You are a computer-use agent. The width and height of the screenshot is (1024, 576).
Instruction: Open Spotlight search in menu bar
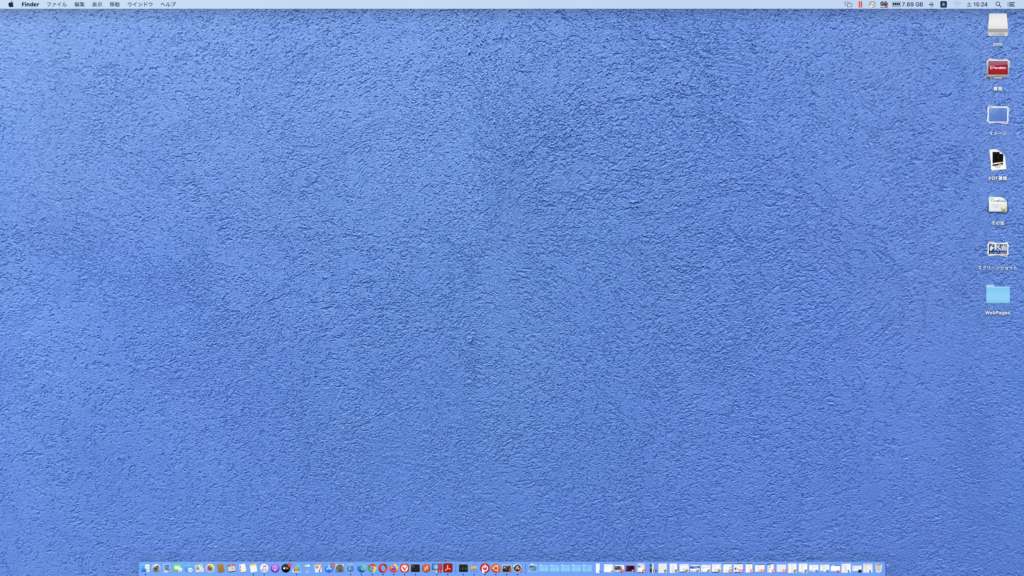pyautogui.click(x=998, y=4)
